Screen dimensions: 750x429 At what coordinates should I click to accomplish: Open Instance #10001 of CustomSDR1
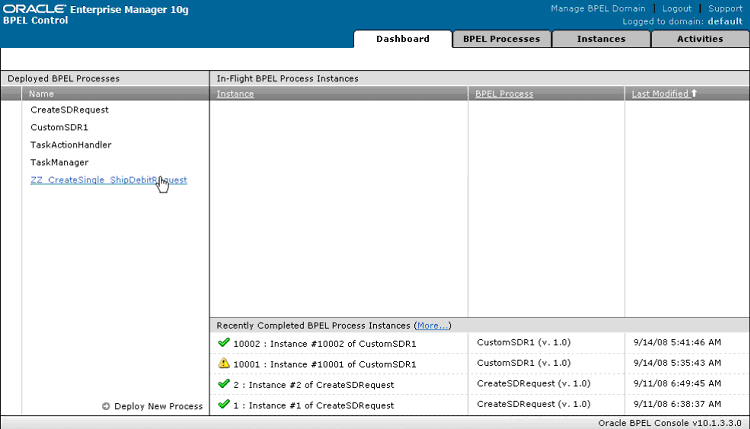pos(325,364)
